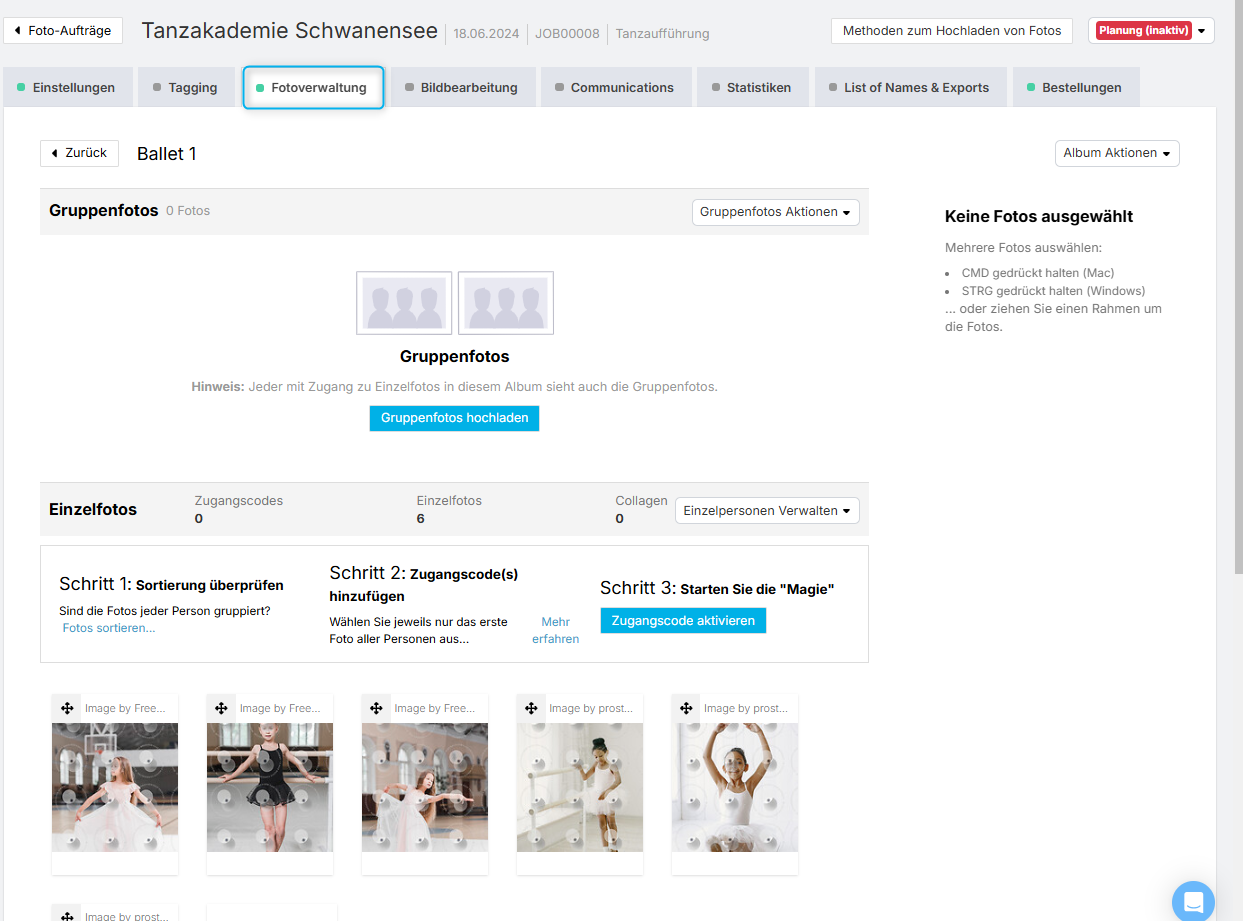Click the Mehr erfahren link

556,630
